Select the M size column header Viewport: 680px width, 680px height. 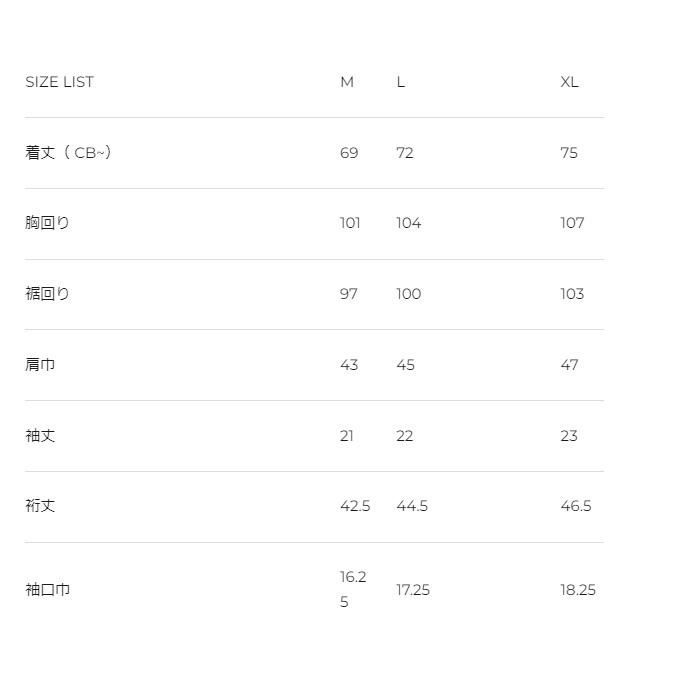[347, 82]
